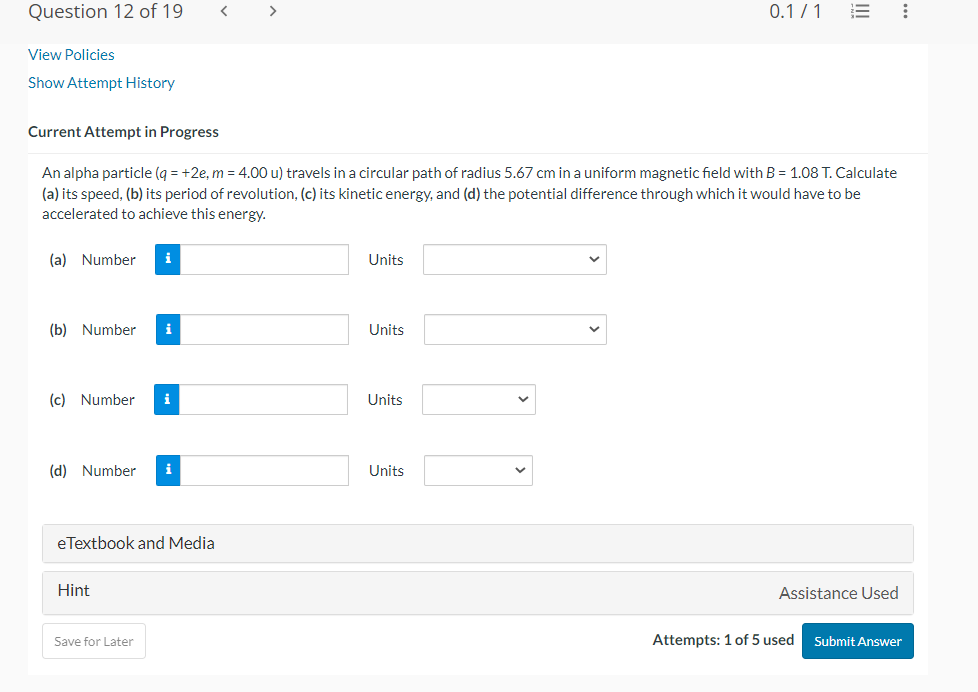Open the three-dot more options menu
Viewport: 978px width, 692px height.
click(905, 11)
